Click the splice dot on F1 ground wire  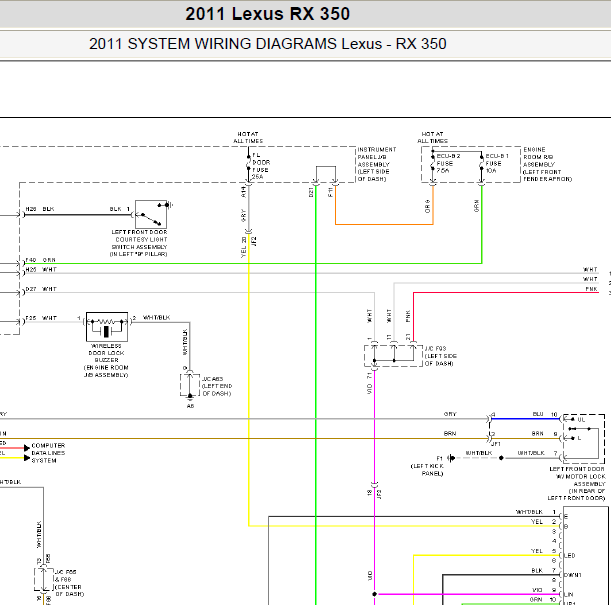501,458
